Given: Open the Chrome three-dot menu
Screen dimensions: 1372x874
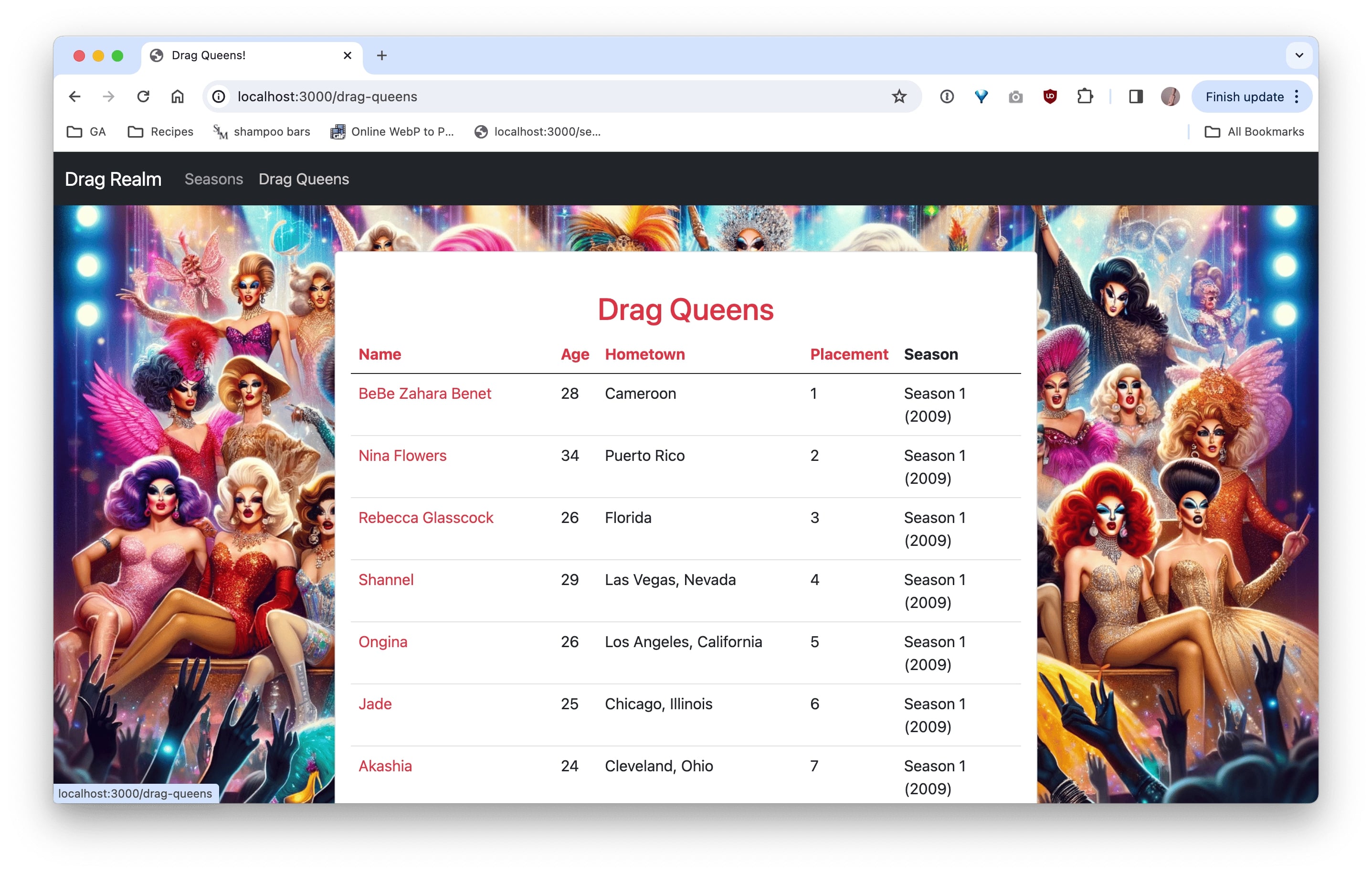Looking at the screenshot, I should point(1297,96).
